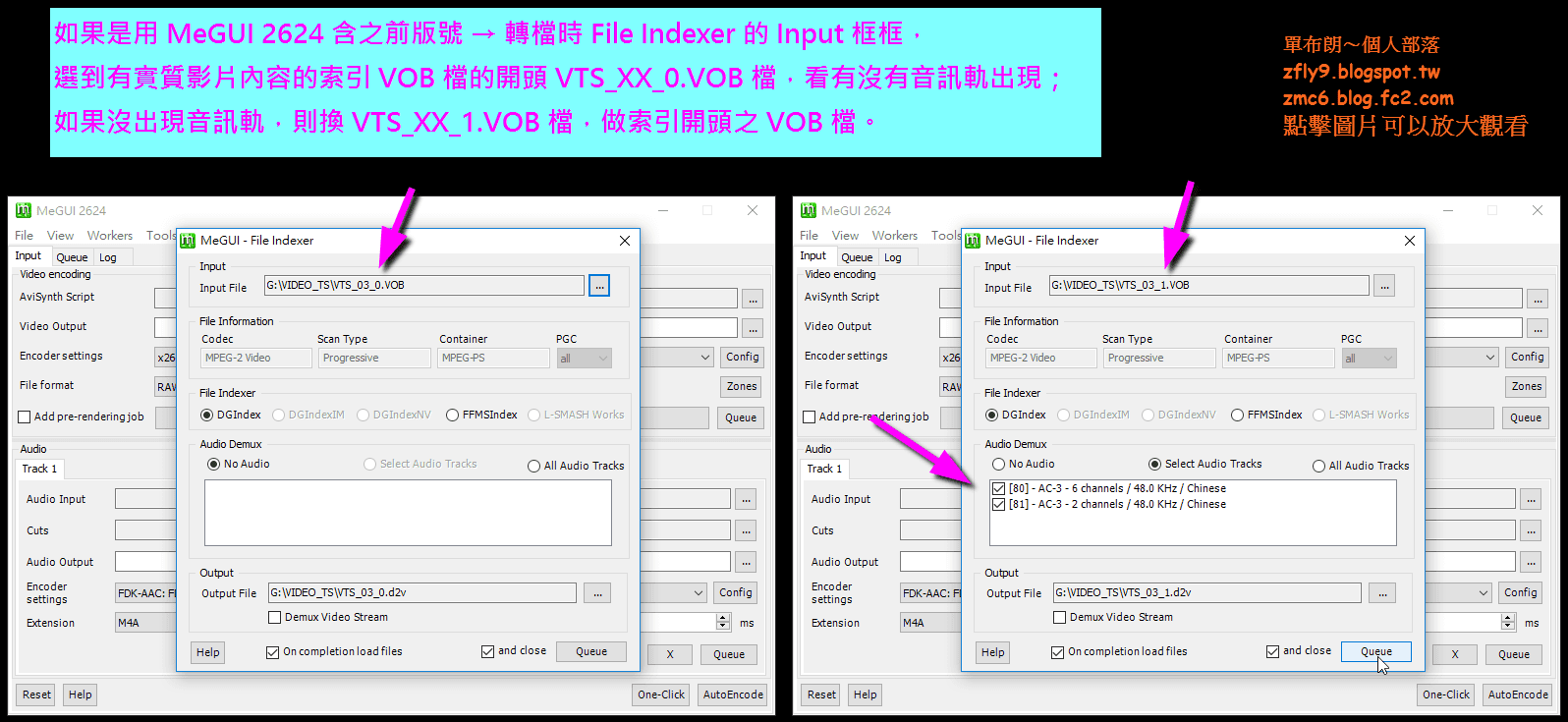The width and height of the screenshot is (1568, 722).
Task: Uncheck the [80] AC-3 6 channels audio track
Action: [999, 489]
